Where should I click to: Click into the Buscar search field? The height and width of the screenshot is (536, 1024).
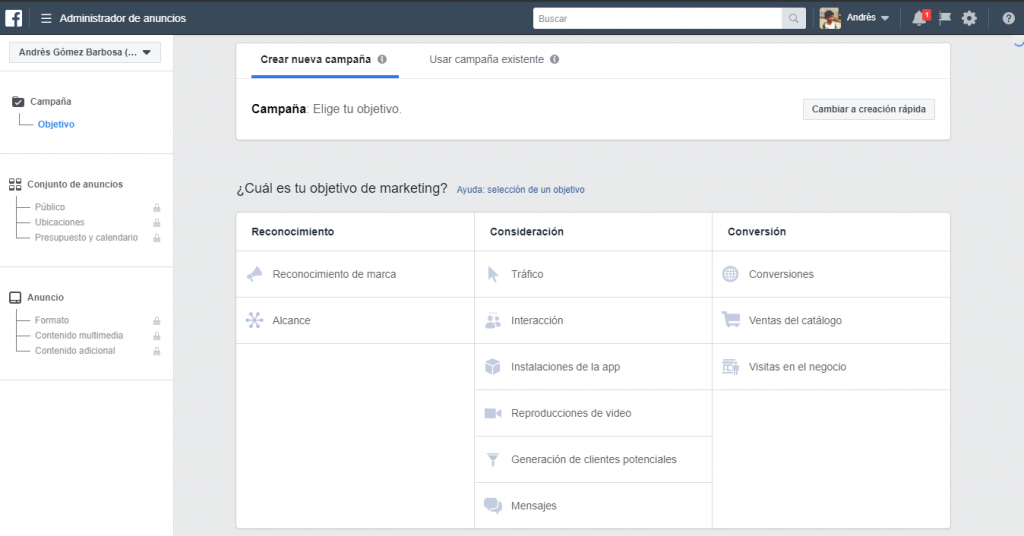point(657,18)
